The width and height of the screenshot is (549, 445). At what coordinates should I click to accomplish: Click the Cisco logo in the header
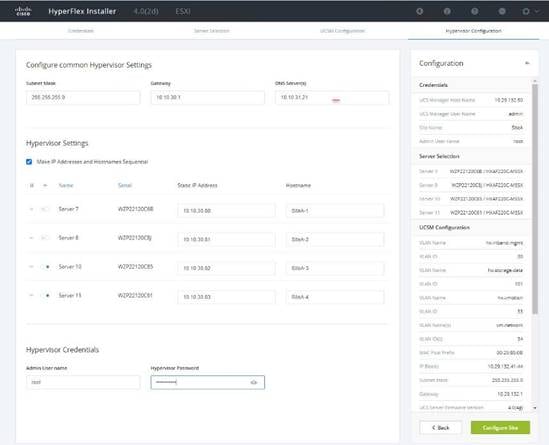point(23,11)
